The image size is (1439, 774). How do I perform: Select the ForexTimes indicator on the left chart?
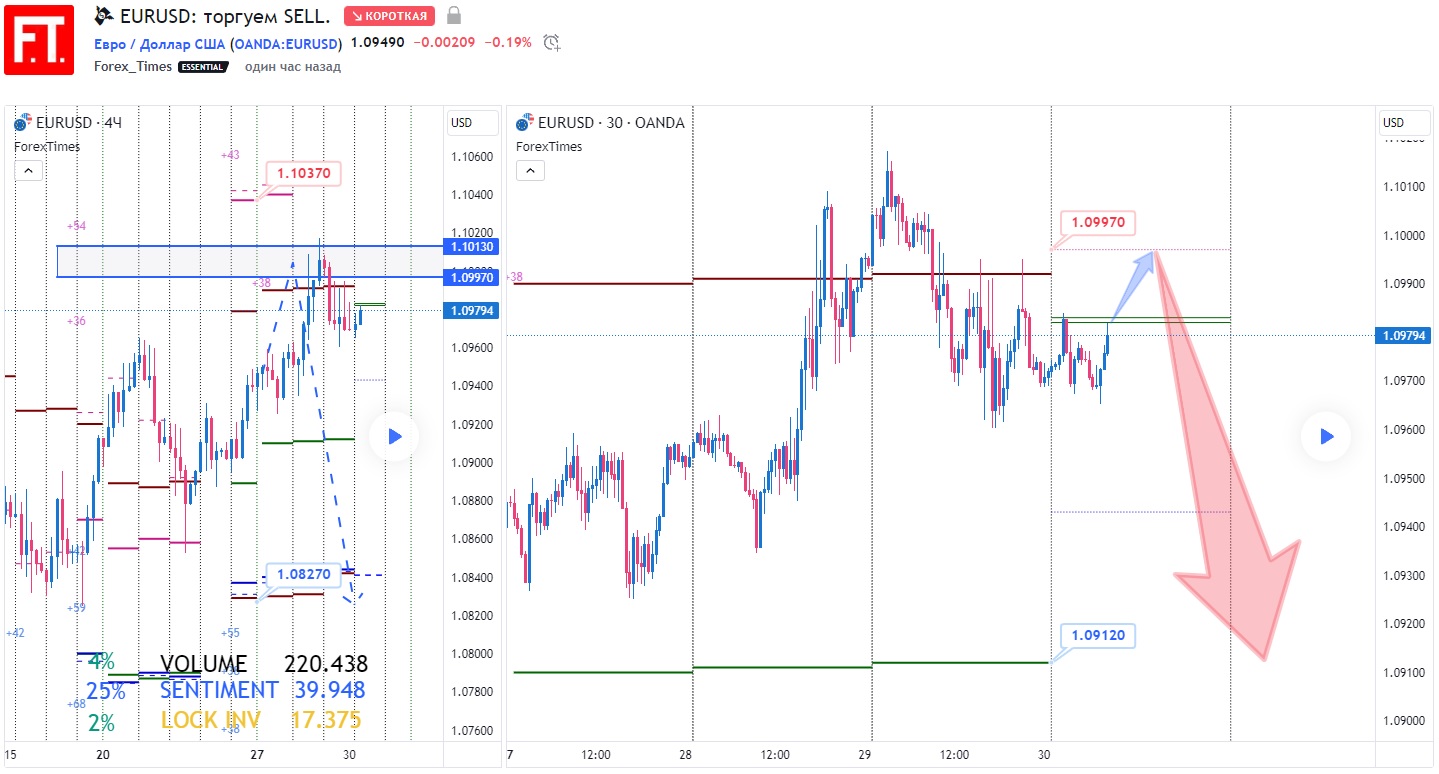point(47,146)
